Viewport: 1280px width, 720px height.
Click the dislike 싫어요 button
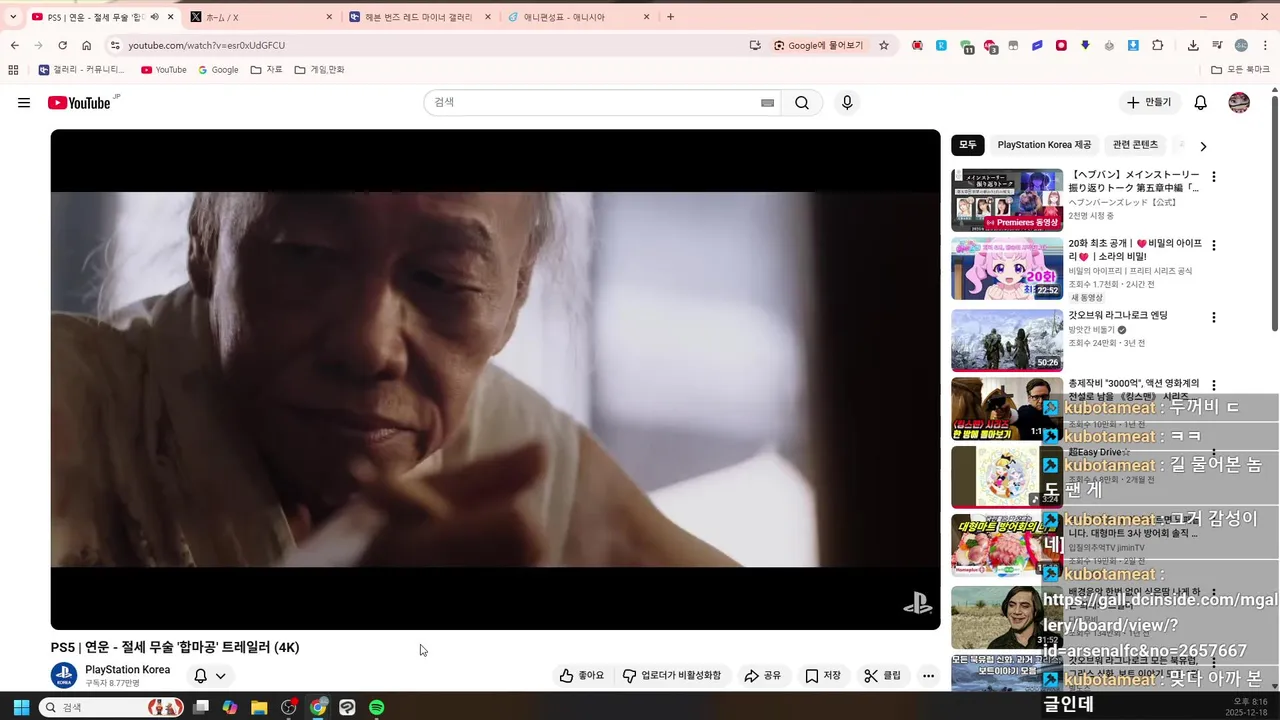pos(671,676)
